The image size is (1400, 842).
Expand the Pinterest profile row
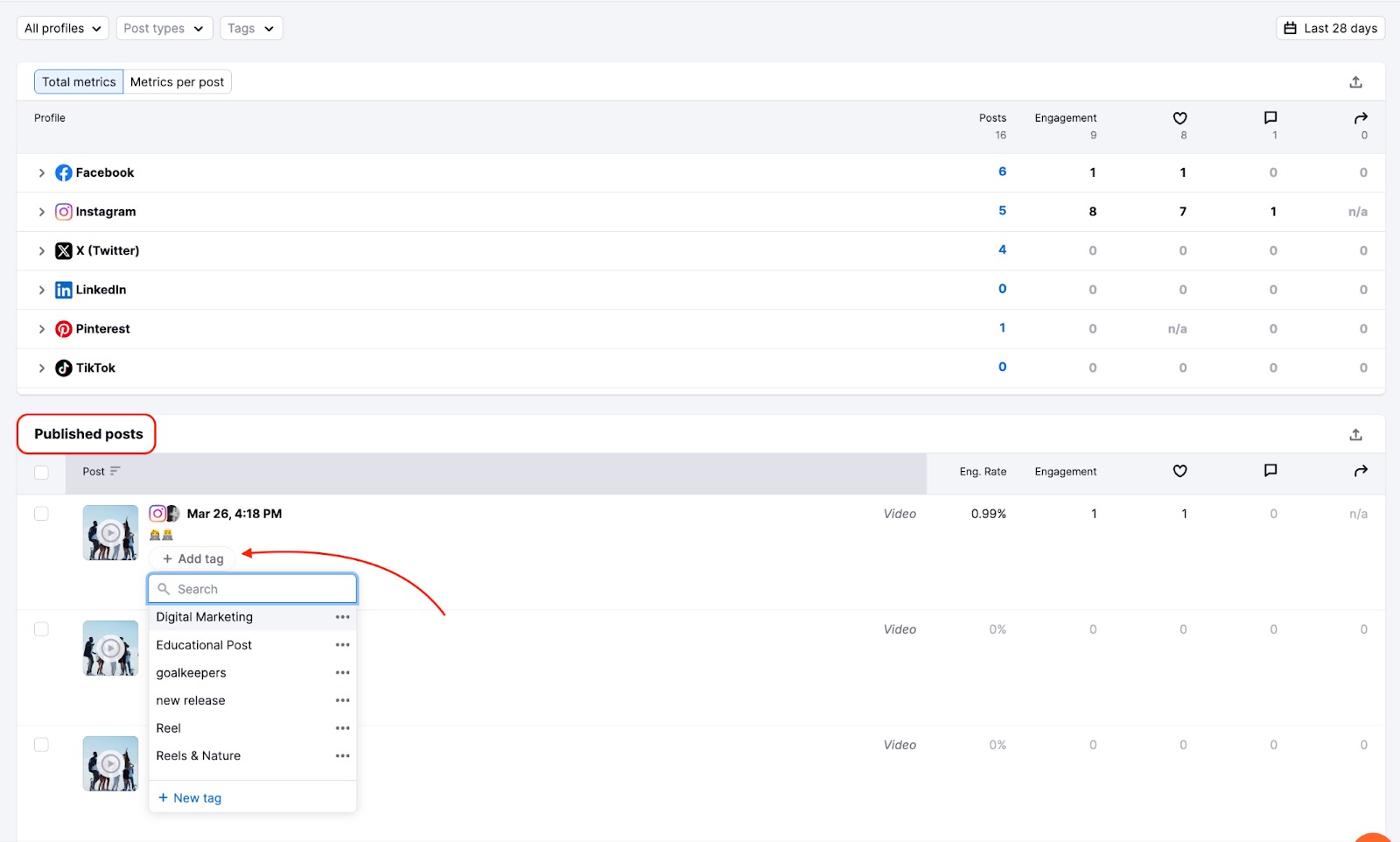coord(41,328)
